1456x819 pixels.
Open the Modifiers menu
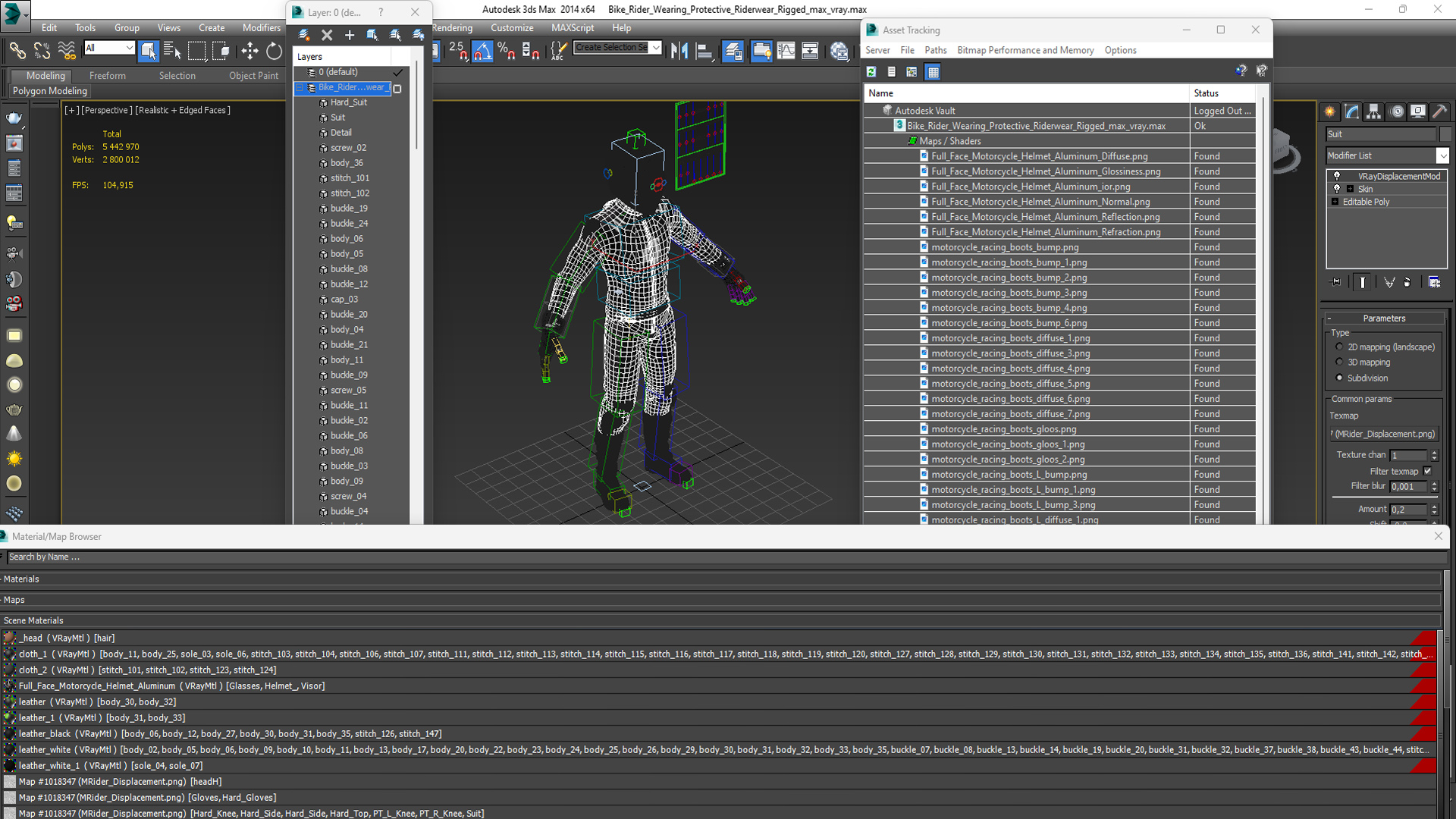pyautogui.click(x=261, y=28)
